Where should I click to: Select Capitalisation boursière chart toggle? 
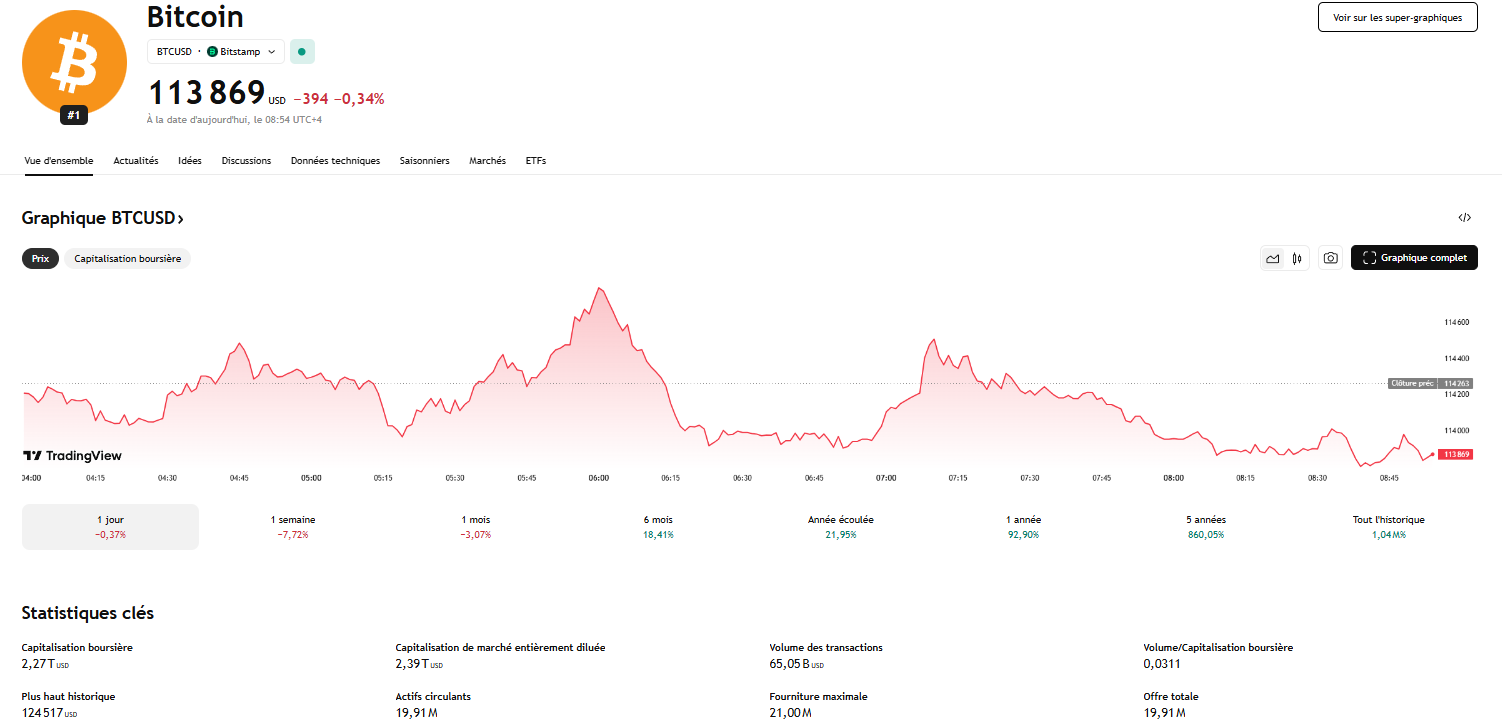pyautogui.click(x=128, y=258)
